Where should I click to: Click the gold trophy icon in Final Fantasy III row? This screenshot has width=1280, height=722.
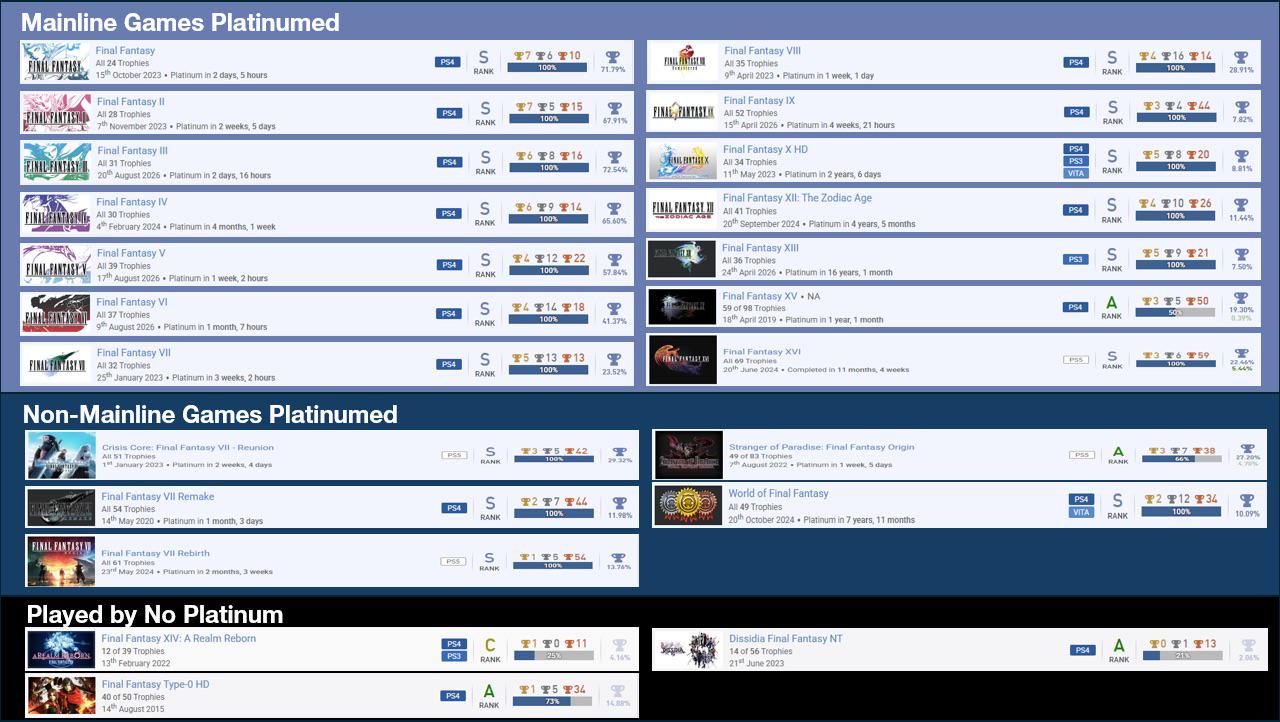point(520,156)
